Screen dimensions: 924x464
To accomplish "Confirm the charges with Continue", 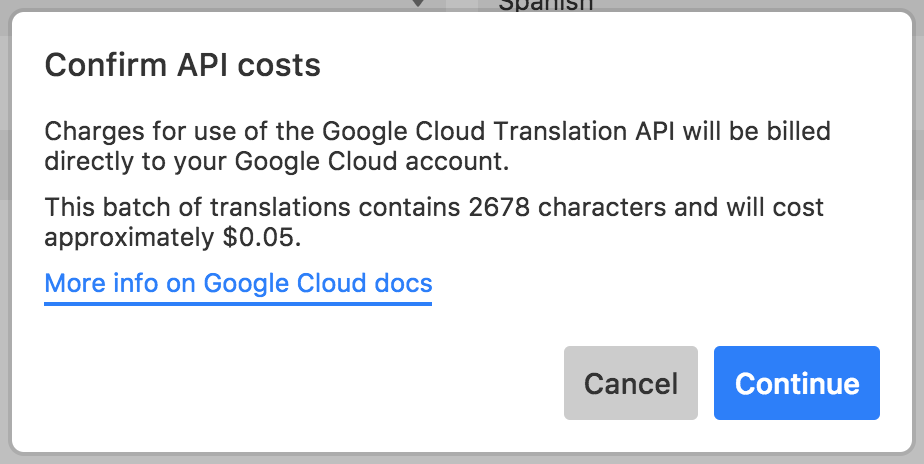I will [x=797, y=383].
